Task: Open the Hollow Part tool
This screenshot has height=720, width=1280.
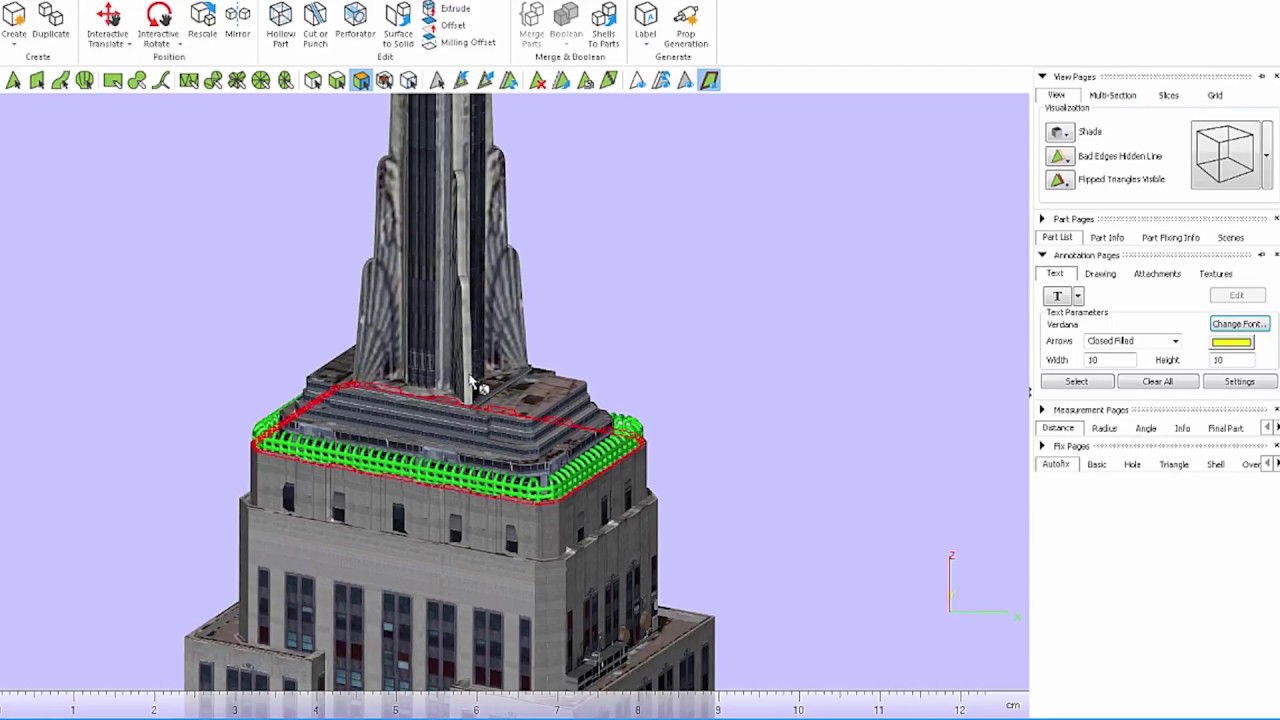Action: [x=281, y=24]
